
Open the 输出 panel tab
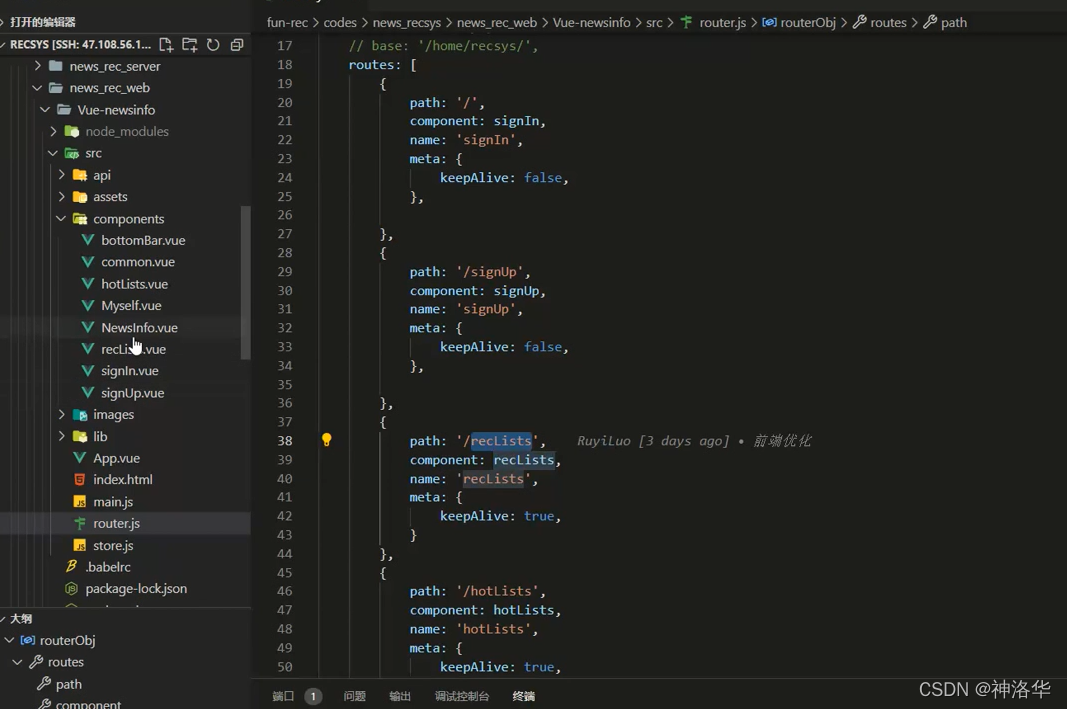pos(400,696)
